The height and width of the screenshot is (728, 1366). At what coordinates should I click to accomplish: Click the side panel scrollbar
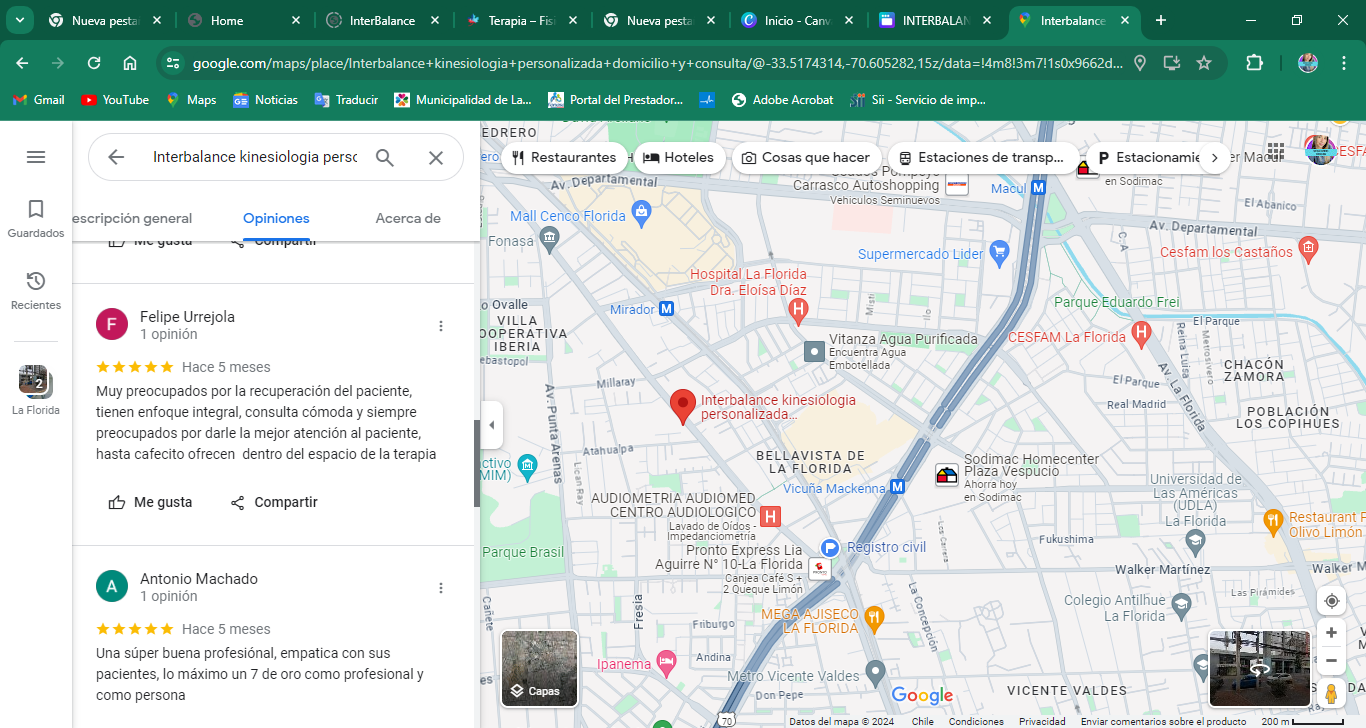point(477,463)
